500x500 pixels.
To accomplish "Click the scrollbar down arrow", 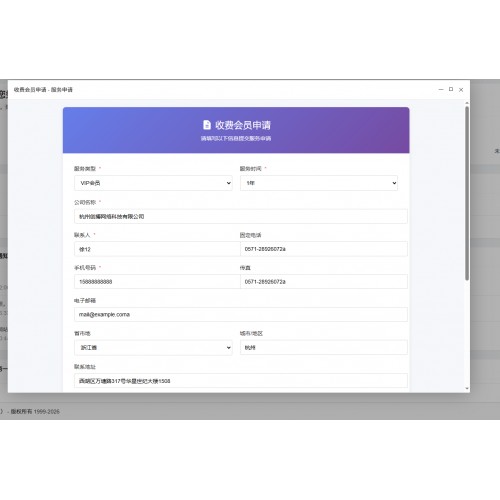I will 467,389.
